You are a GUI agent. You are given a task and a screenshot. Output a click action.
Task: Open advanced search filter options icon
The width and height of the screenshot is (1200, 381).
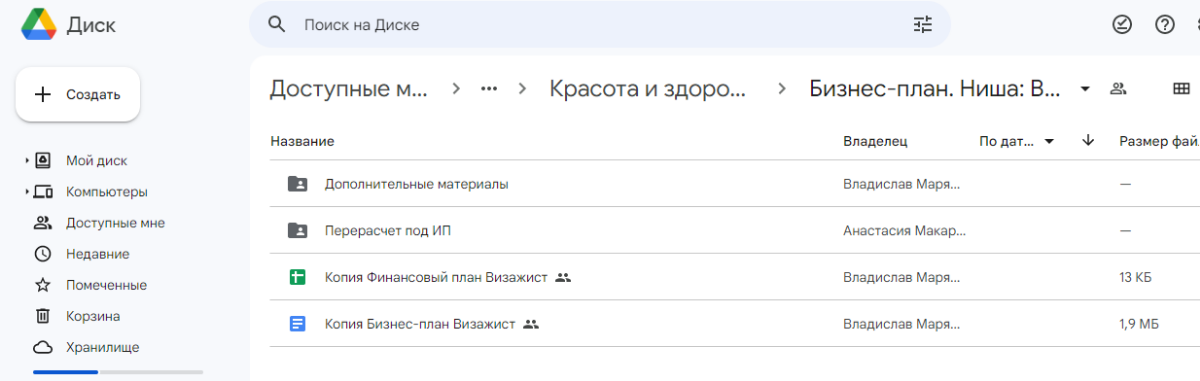click(922, 25)
